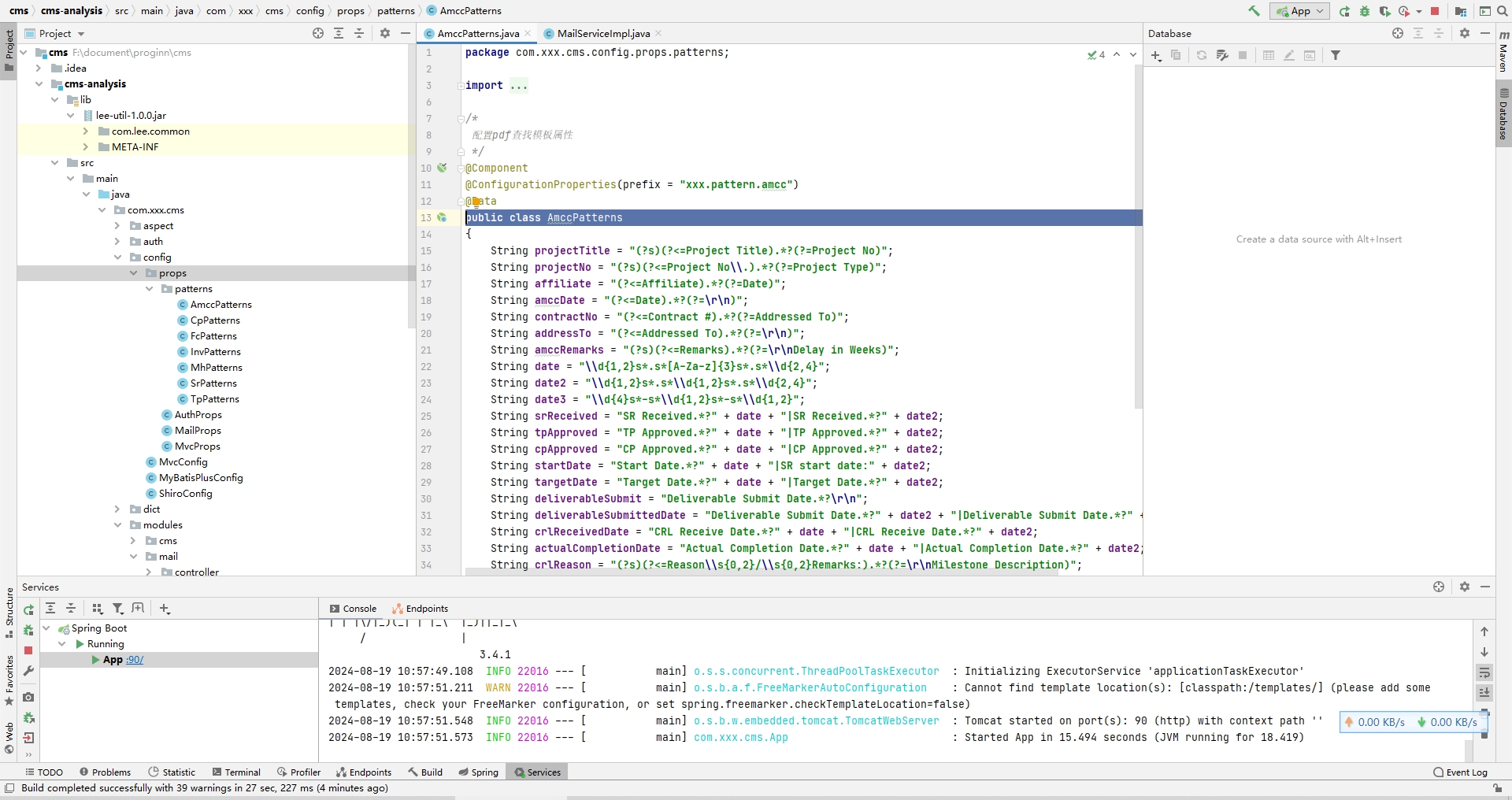Toggle the Web tool window stripe
Screen dimensions: 1512x800
[x=9, y=738]
